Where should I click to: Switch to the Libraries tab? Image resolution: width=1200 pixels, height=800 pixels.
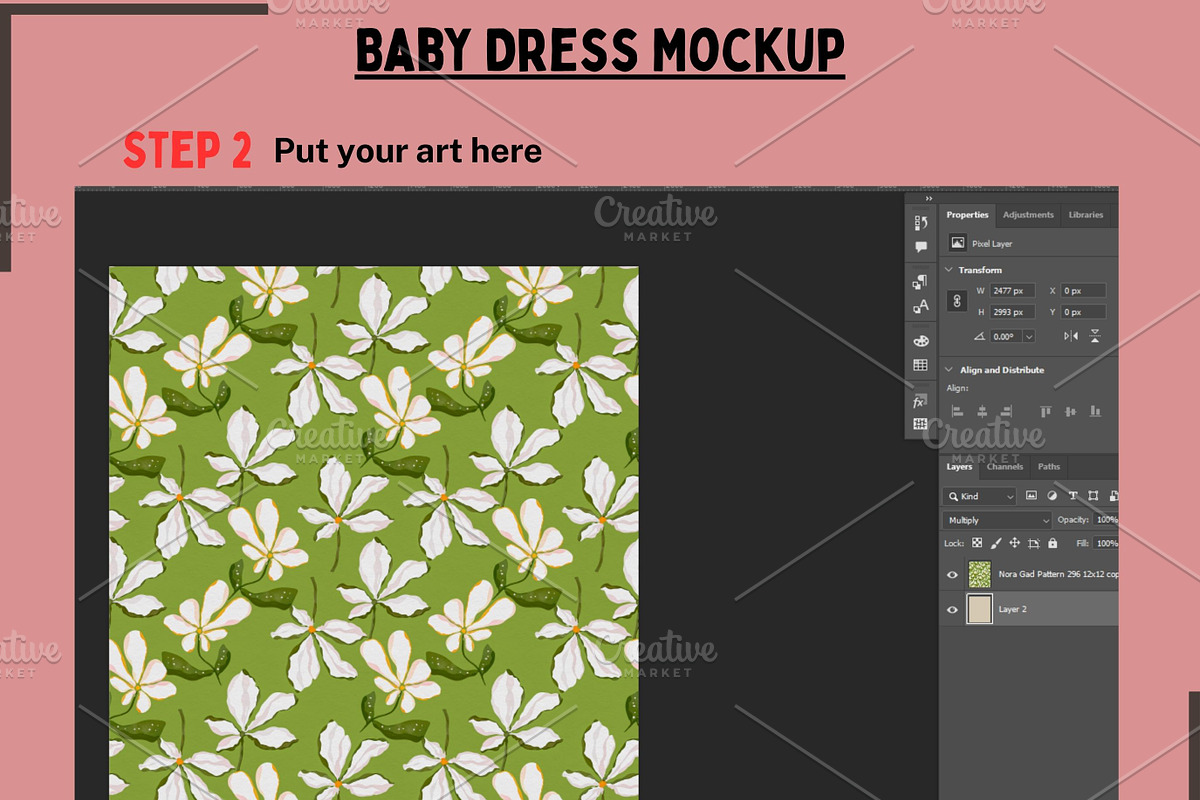pos(1086,215)
